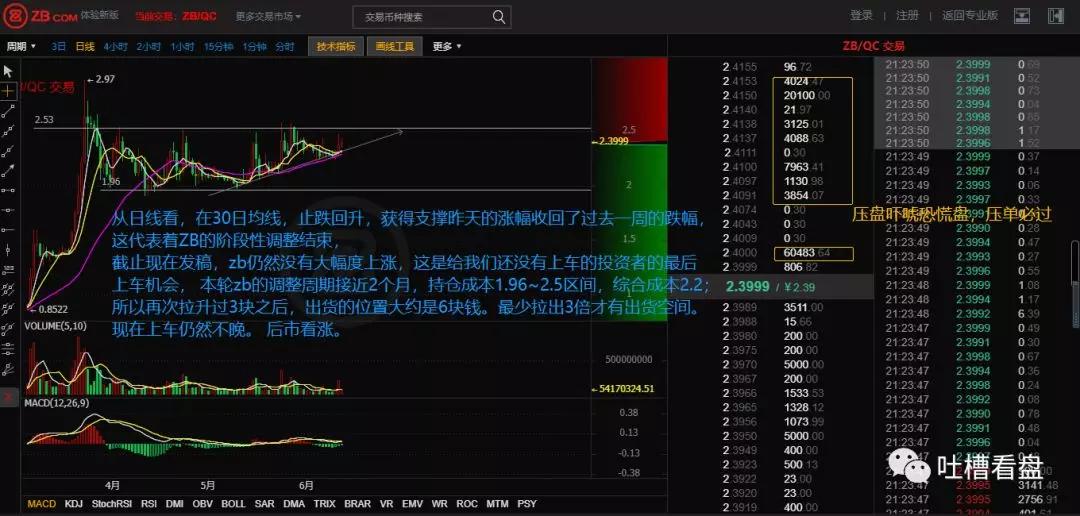This screenshot has width=1080, height=516.
Task: Click the magnifier search icon
Action: 499,17
